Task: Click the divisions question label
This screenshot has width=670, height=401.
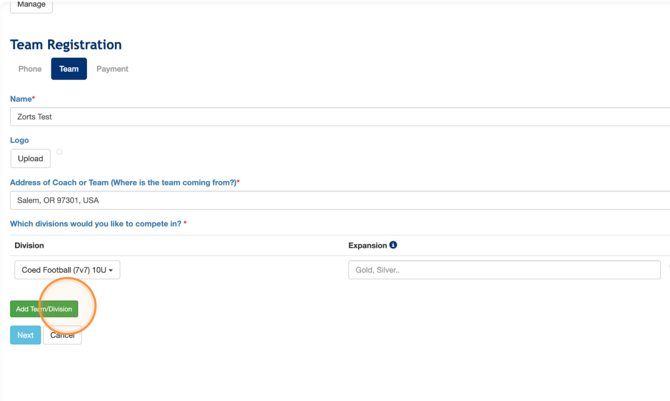Action: pos(96,224)
